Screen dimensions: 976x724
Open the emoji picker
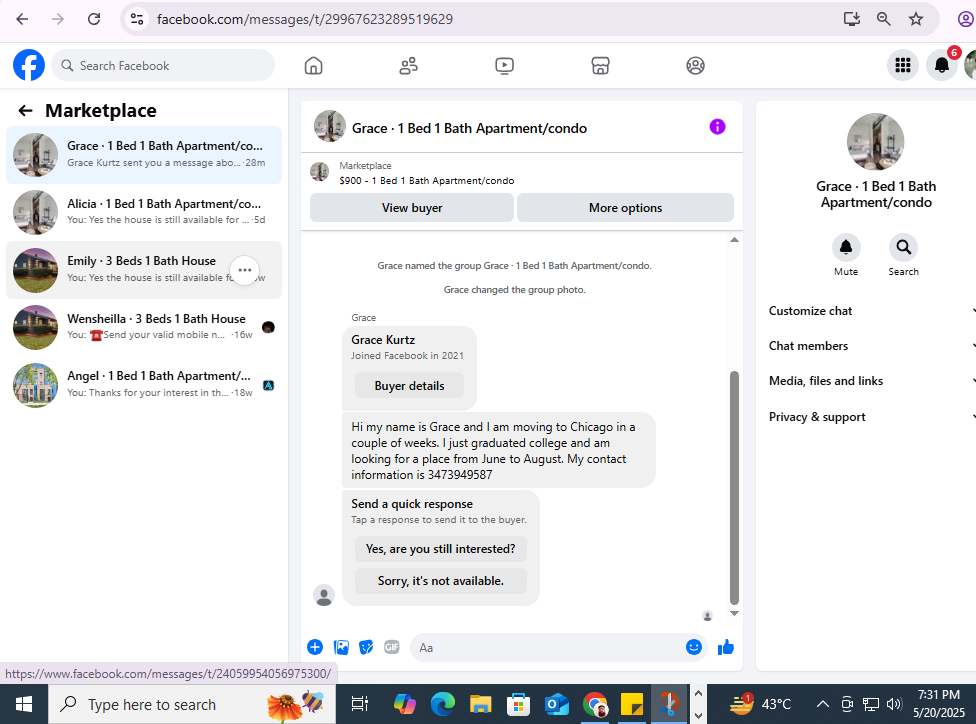click(693, 647)
